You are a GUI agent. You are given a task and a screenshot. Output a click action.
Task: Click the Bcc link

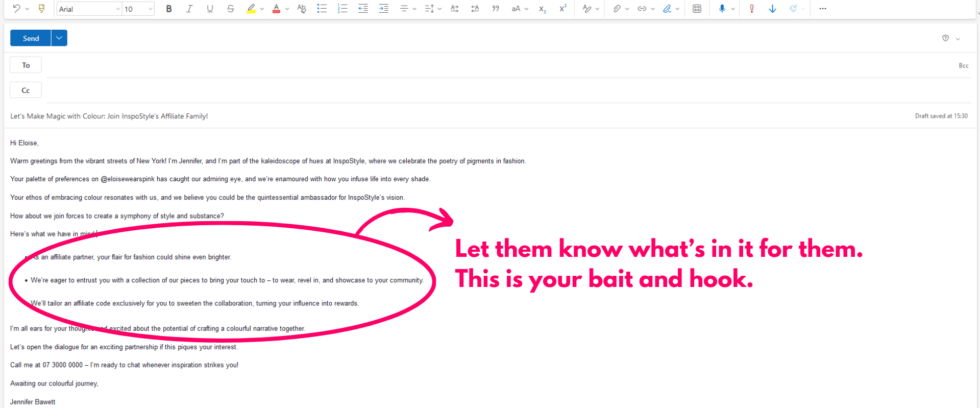[x=963, y=65]
